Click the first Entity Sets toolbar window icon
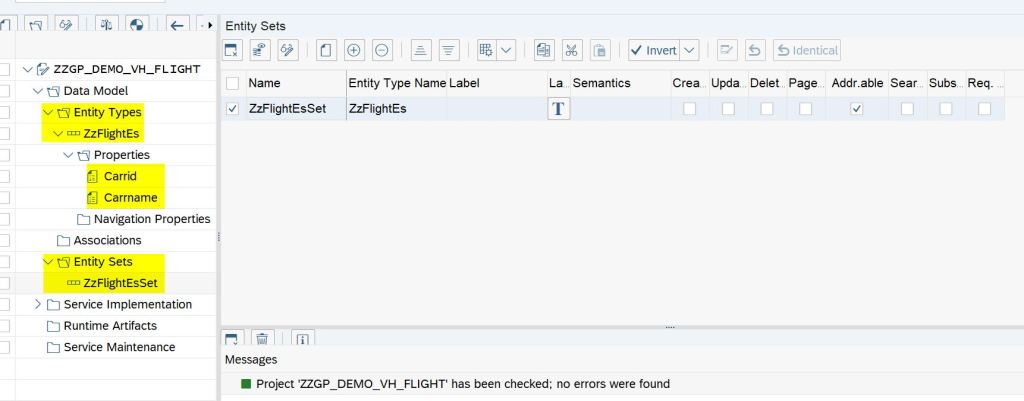Viewport: 1024px width, 401px height. click(x=232, y=50)
